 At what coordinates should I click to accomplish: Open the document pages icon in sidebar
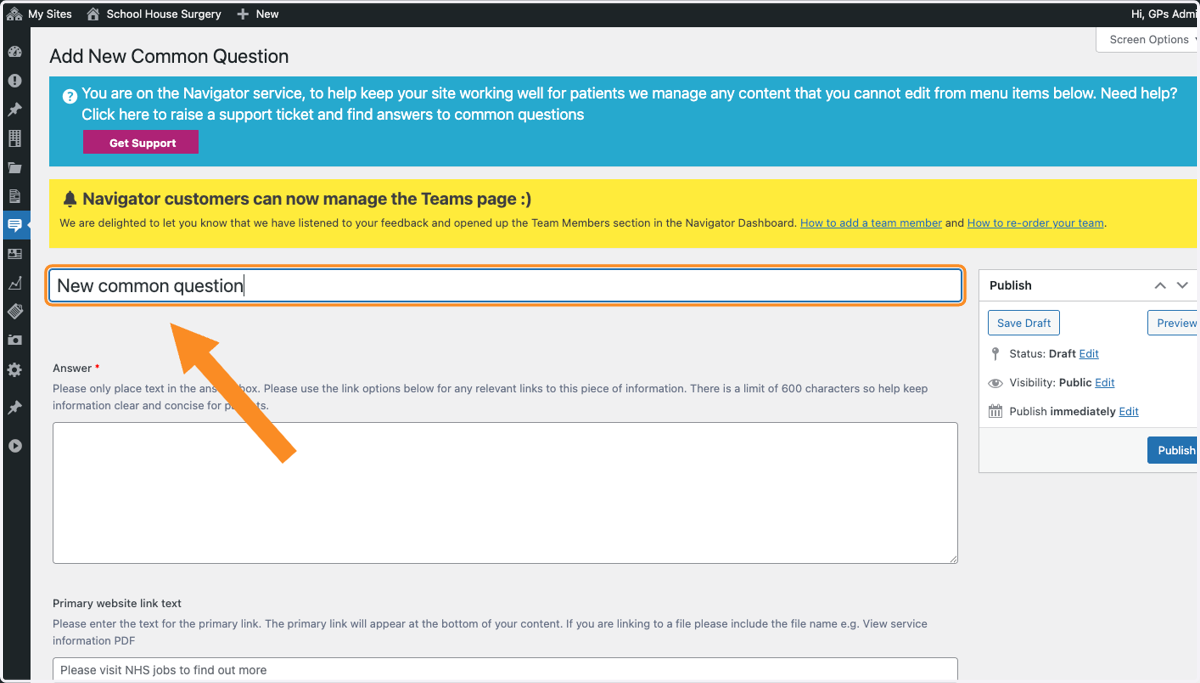(x=15, y=197)
